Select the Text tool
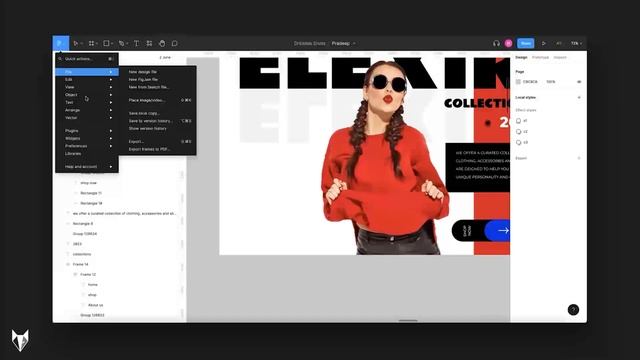The width and height of the screenshot is (640, 360). coord(136,43)
